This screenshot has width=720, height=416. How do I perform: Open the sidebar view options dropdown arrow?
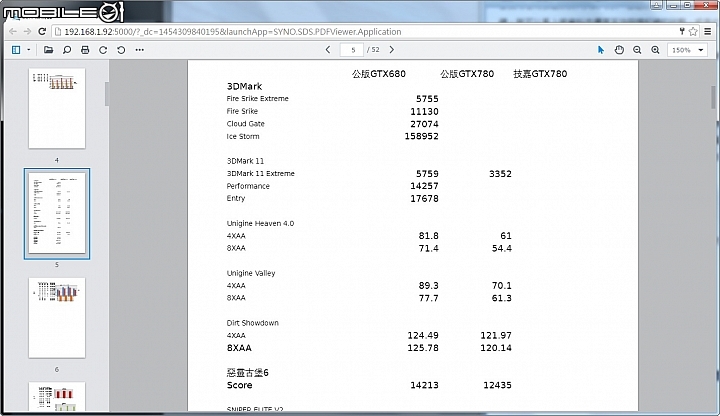[28, 50]
